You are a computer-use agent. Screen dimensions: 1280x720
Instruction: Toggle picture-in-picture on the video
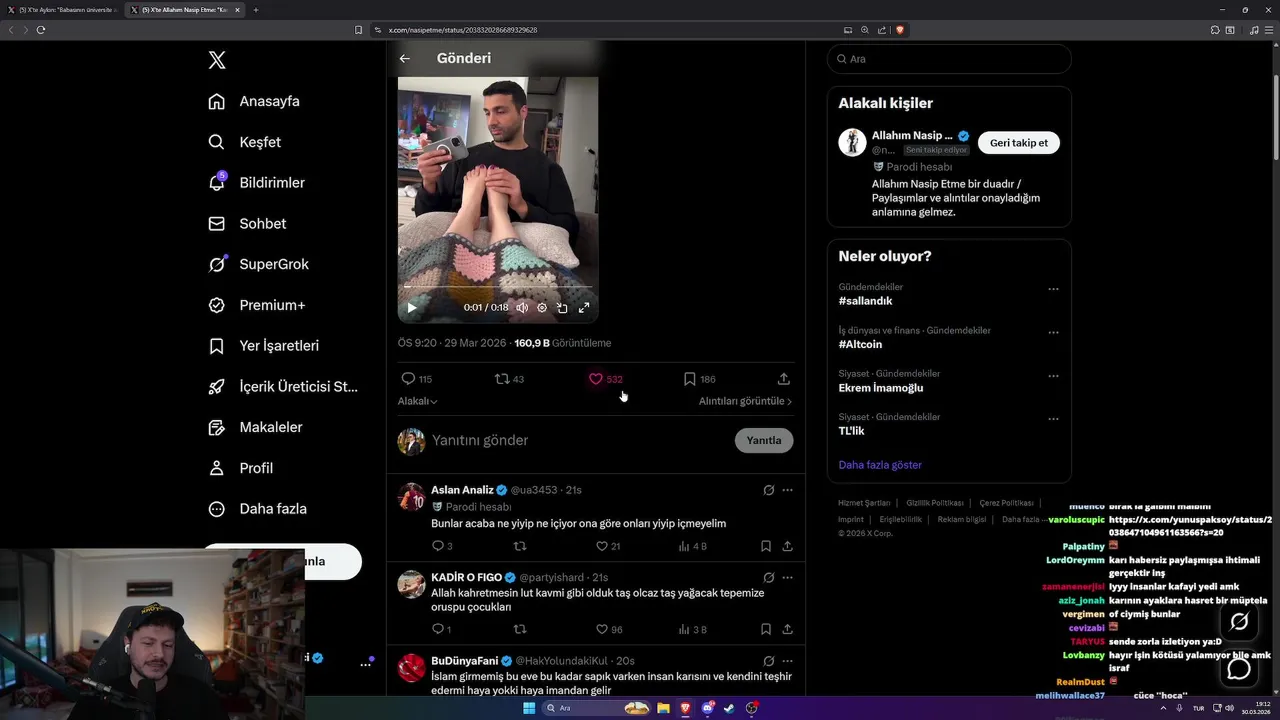562,308
